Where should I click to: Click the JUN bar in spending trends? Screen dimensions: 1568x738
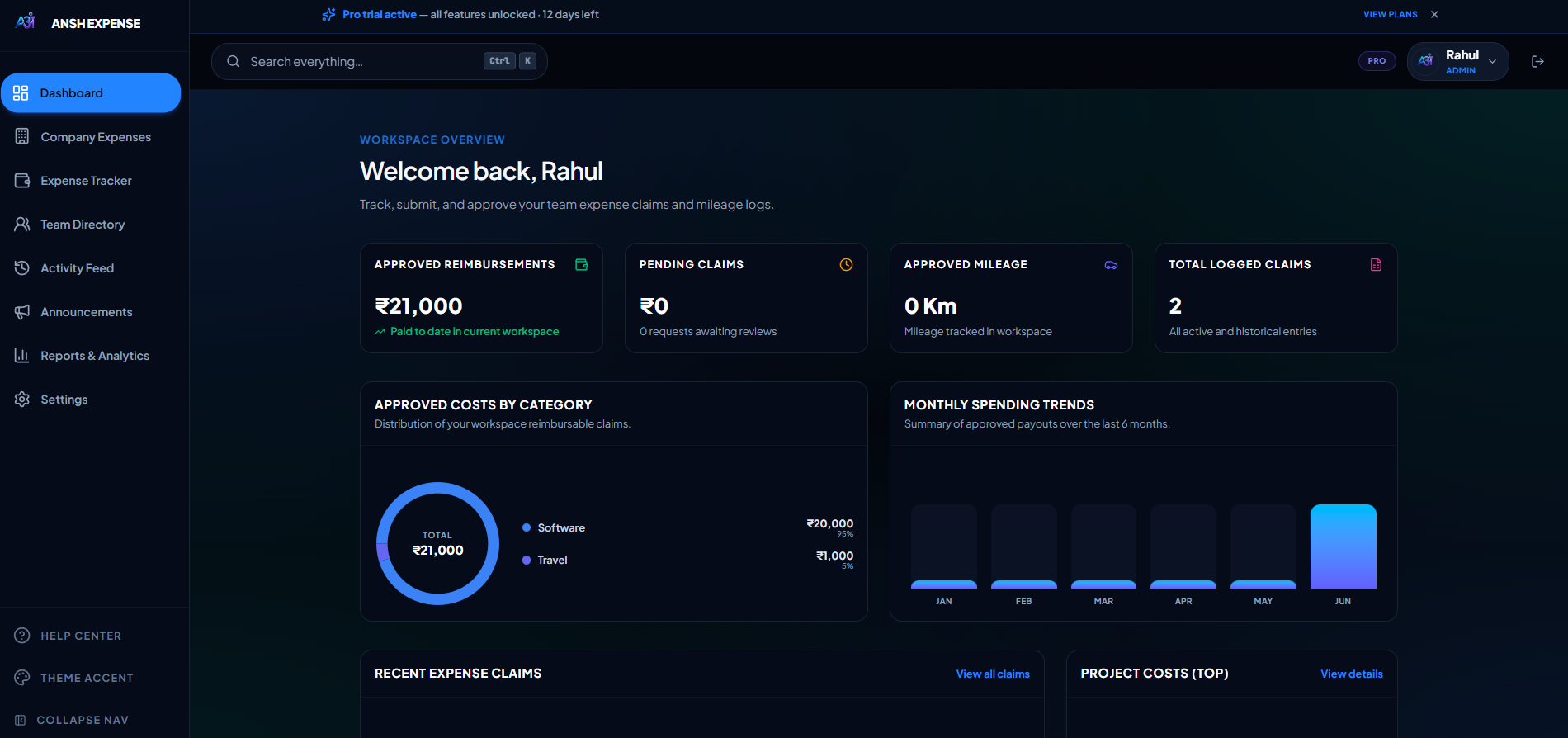1343,546
